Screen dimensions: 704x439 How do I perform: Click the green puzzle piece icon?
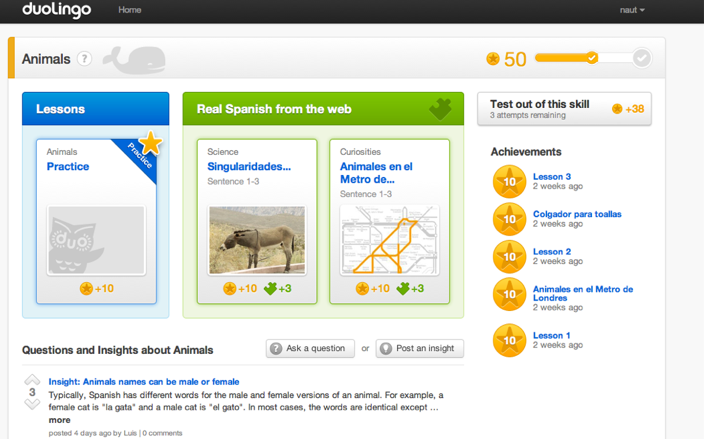(x=440, y=109)
